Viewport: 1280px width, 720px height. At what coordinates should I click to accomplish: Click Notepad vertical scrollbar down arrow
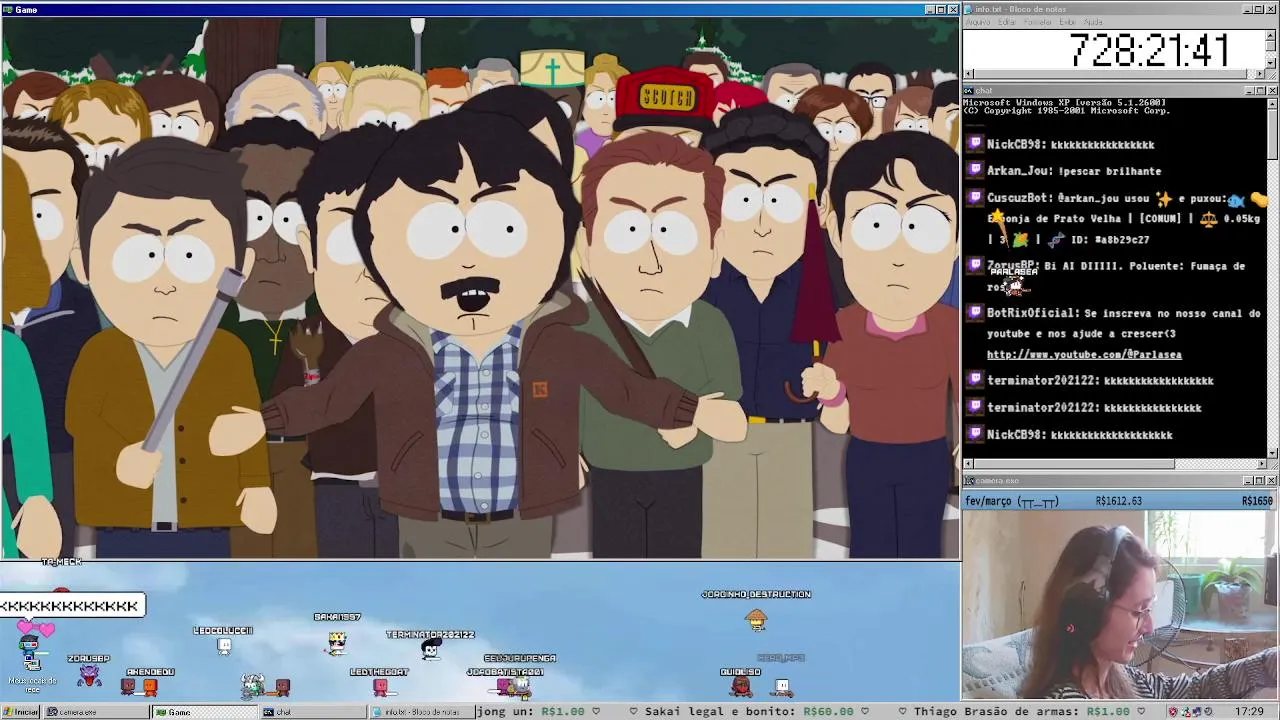pyautogui.click(x=1272, y=63)
